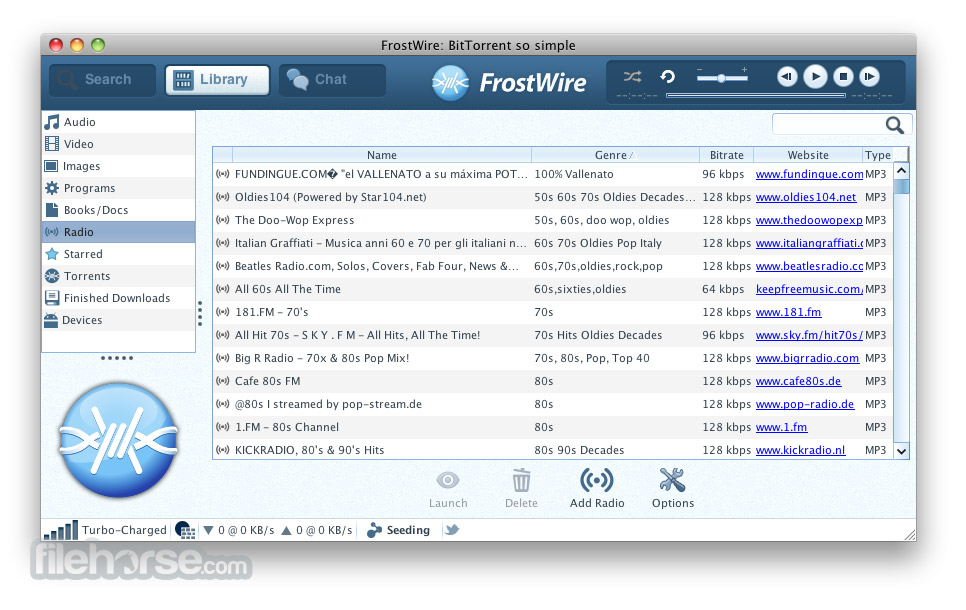Select Cafe 80s FM station
The image size is (966, 610).
point(553,381)
